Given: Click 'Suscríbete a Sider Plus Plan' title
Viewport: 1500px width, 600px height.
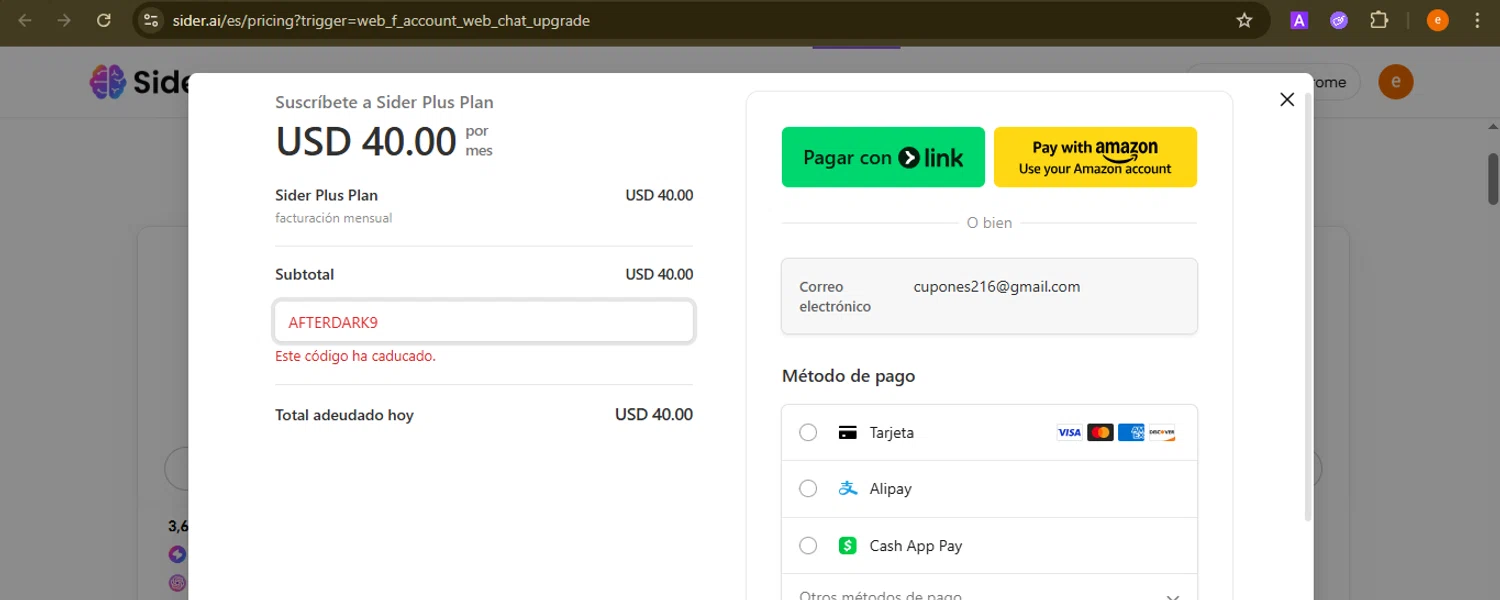Looking at the screenshot, I should pyautogui.click(x=385, y=102).
